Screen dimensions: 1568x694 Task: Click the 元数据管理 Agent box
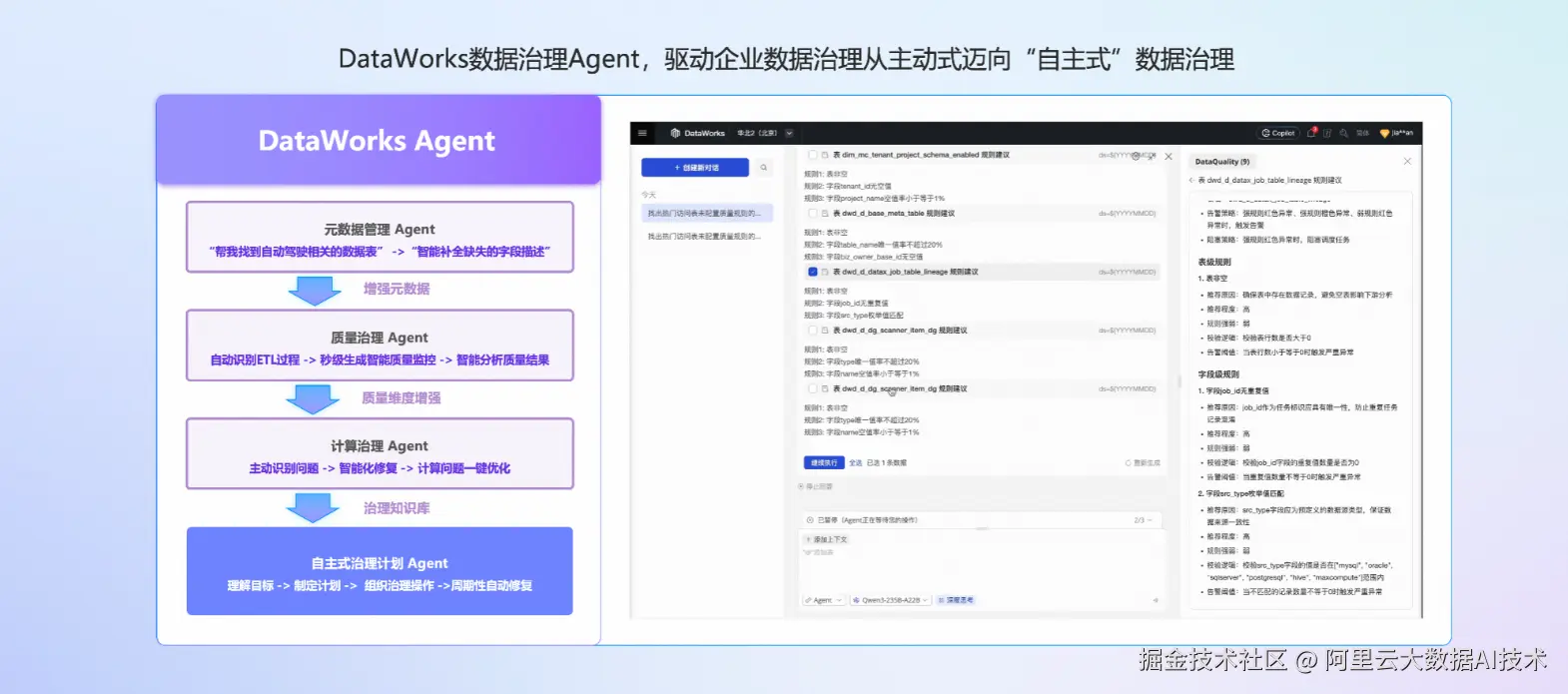tap(380, 238)
